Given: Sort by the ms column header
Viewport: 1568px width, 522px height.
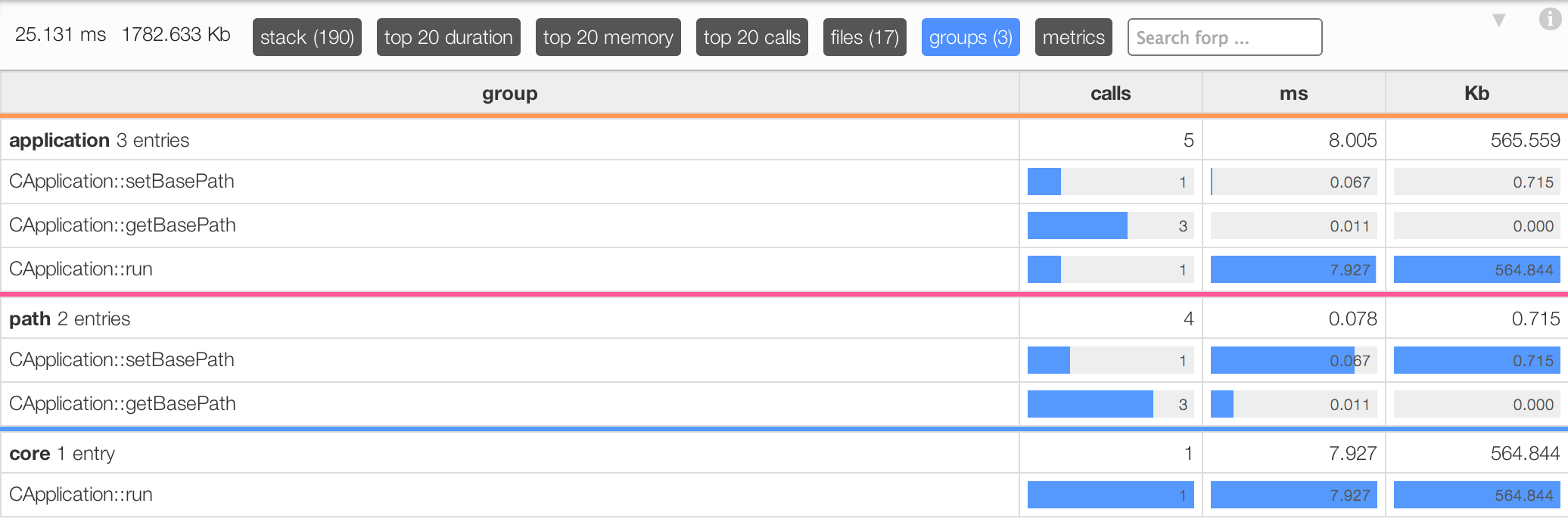Looking at the screenshot, I should coord(1294,93).
